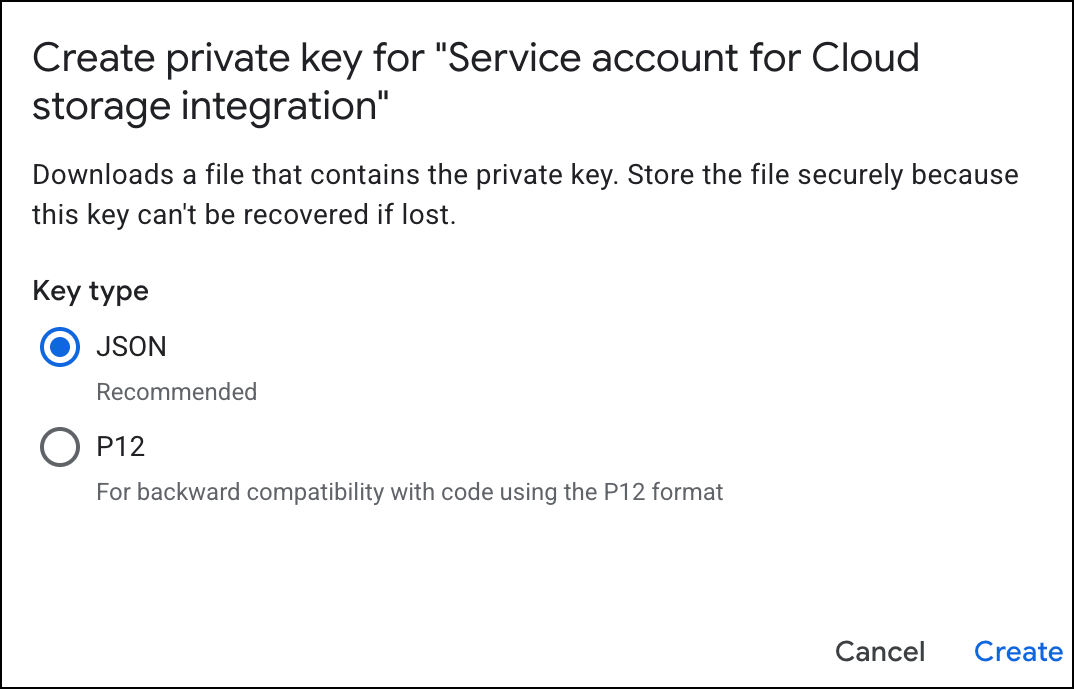Select the JSON key type radio button
Image resolution: width=1074 pixels, height=689 pixels.
click(x=60, y=347)
